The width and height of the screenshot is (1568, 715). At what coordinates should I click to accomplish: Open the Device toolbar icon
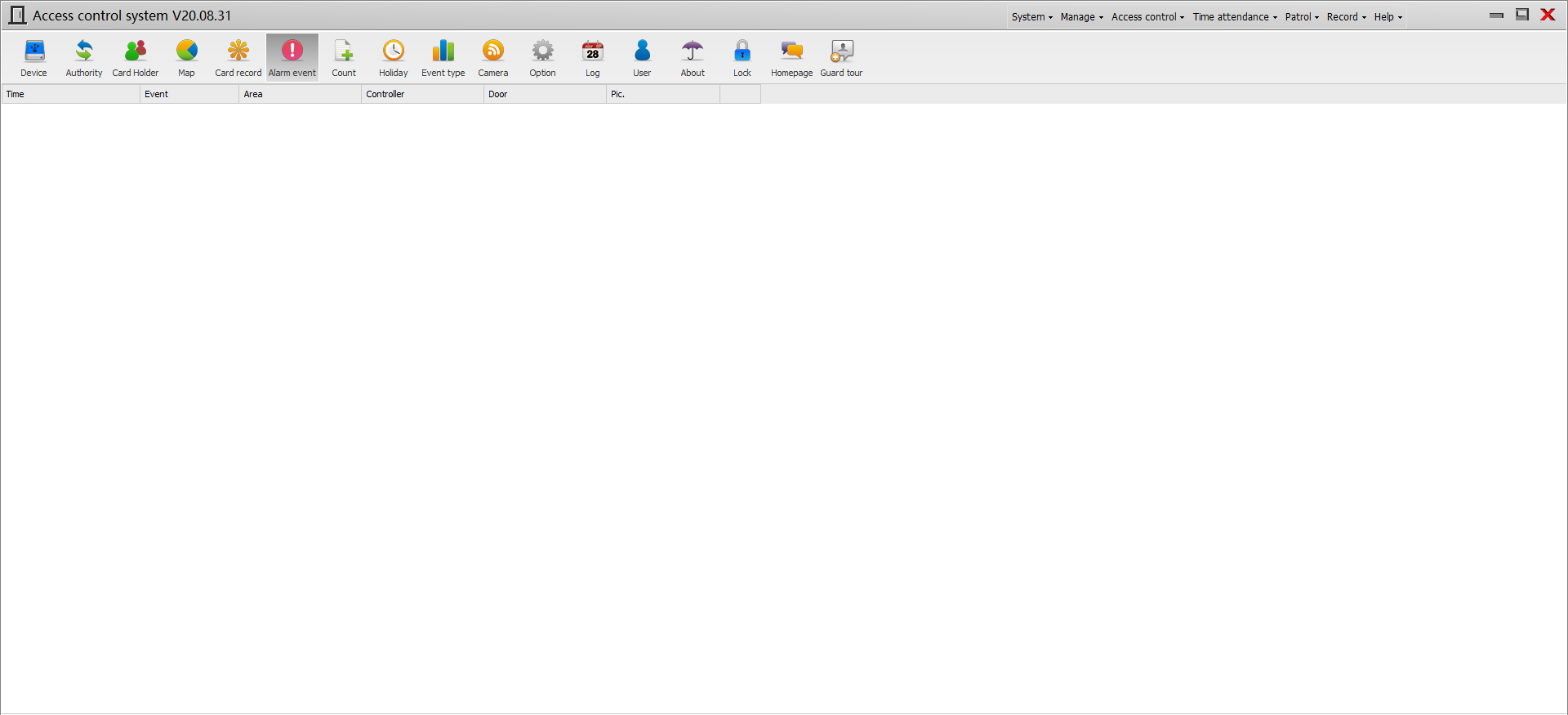(34, 57)
